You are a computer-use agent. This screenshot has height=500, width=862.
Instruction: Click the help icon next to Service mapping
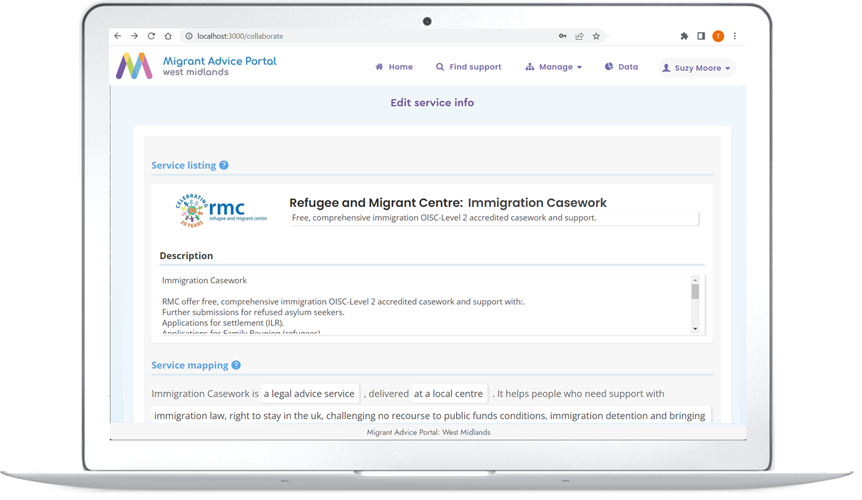click(236, 365)
